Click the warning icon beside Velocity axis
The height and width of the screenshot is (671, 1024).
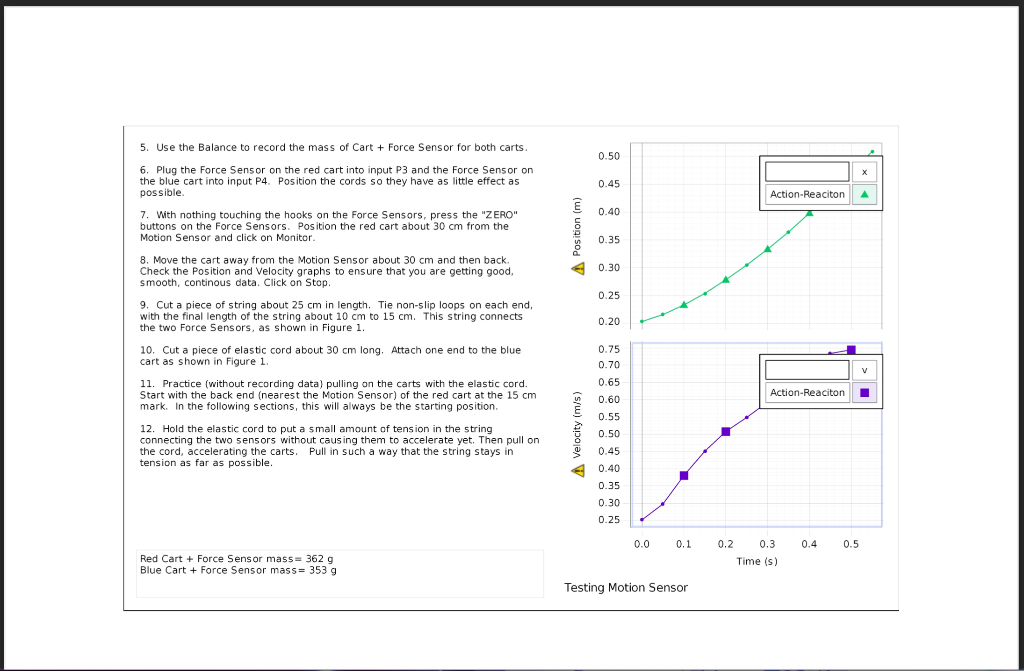point(578,470)
